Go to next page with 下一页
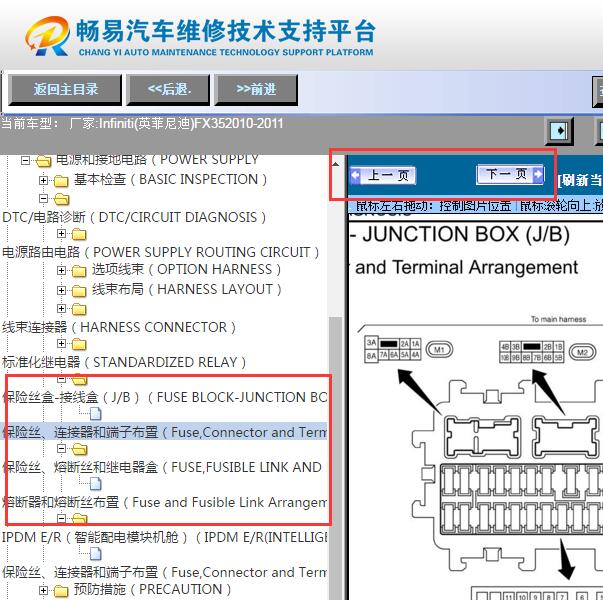 click(510, 175)
